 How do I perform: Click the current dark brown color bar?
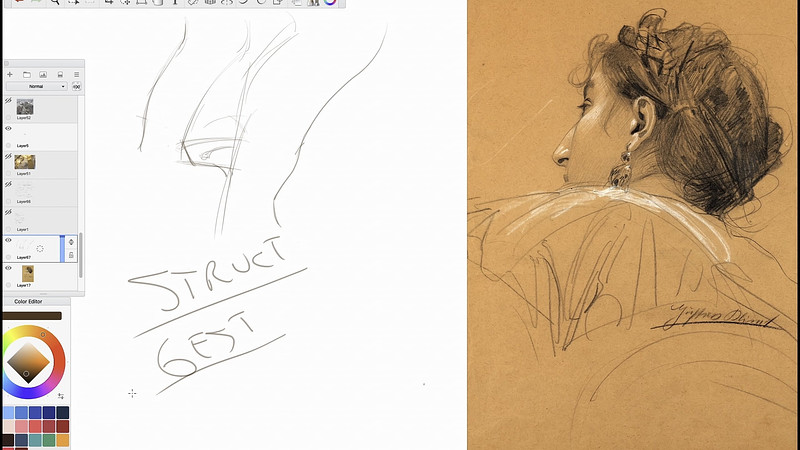tap(32, 316)
